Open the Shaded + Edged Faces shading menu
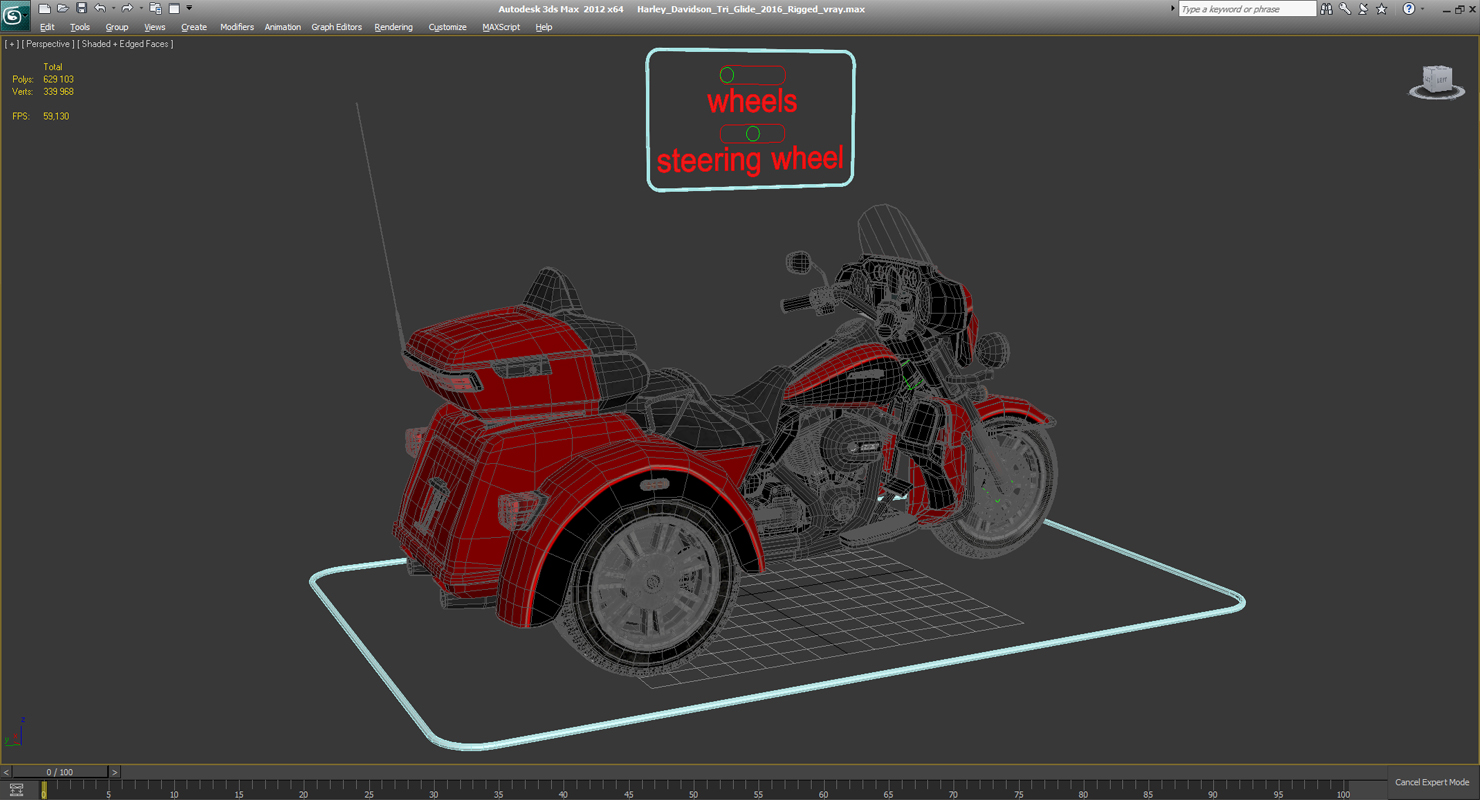Screen dimensions: 1480x800 coord(125,44)
